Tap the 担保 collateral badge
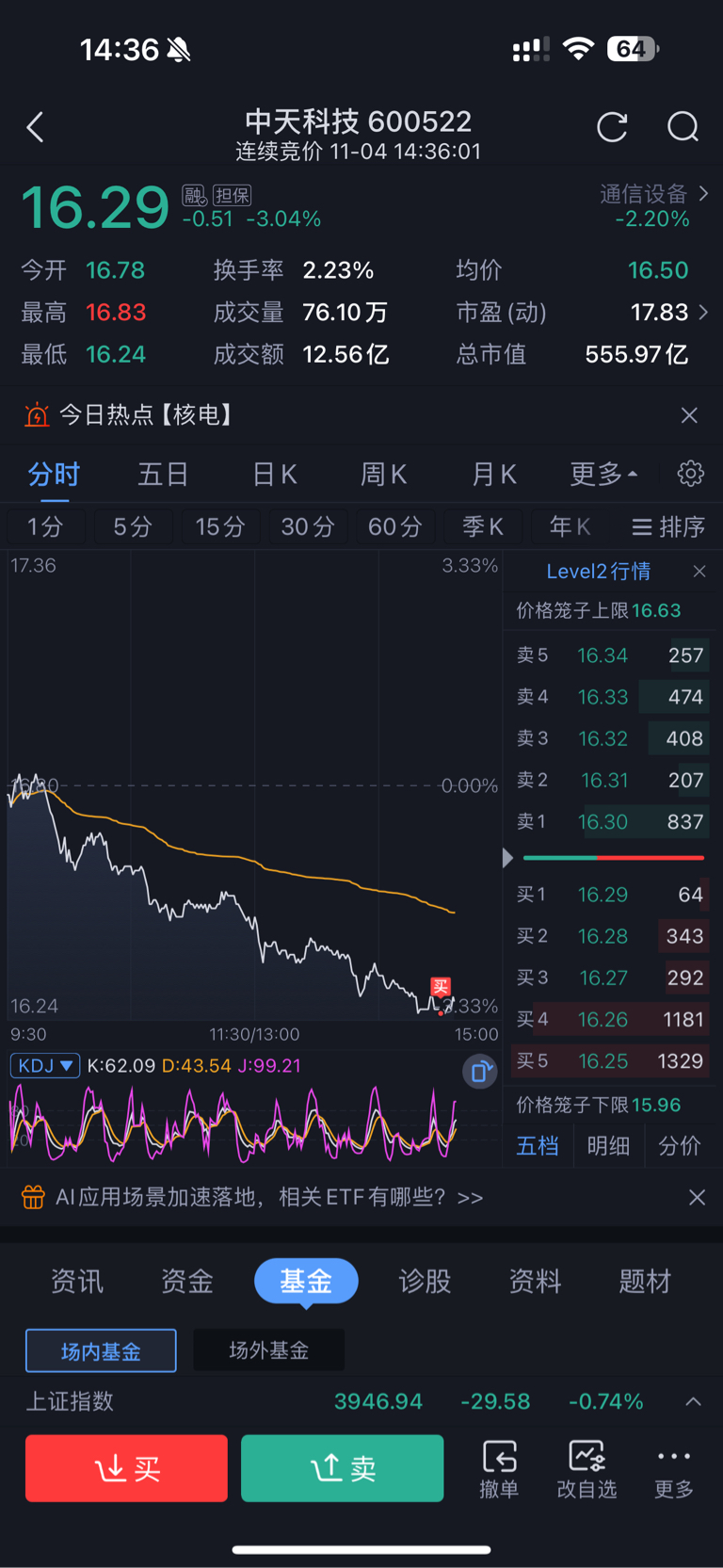This screenshot has width=723, height=1568. click(x=233, y=195)
